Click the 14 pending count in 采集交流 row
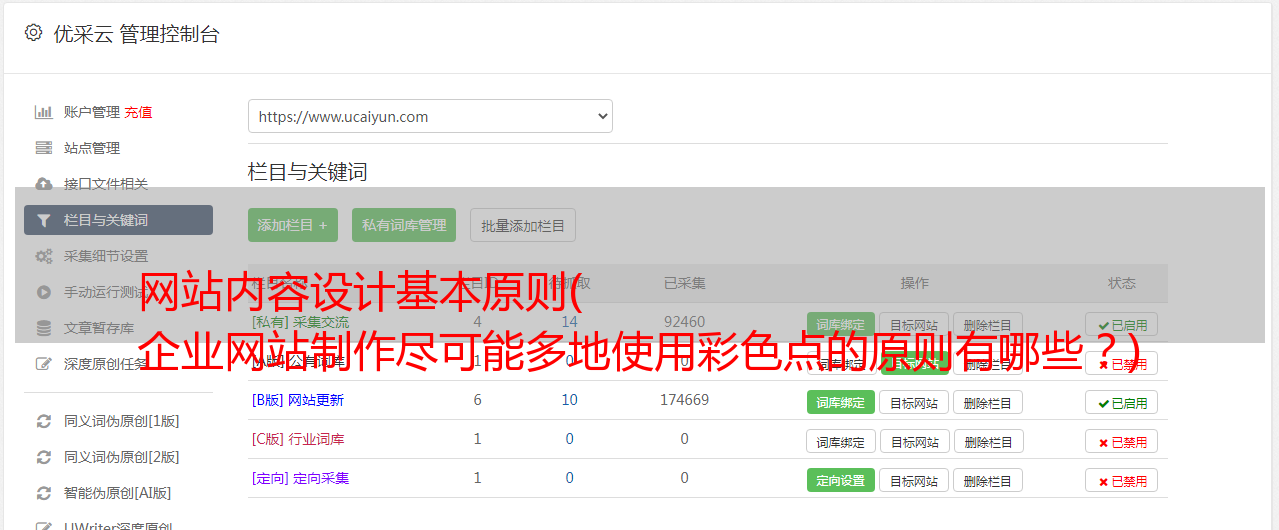 570,322
